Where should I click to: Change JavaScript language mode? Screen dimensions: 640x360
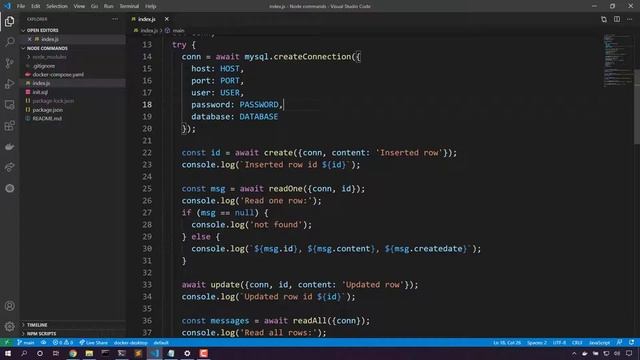pyautogui.click(x=599, y=342)
